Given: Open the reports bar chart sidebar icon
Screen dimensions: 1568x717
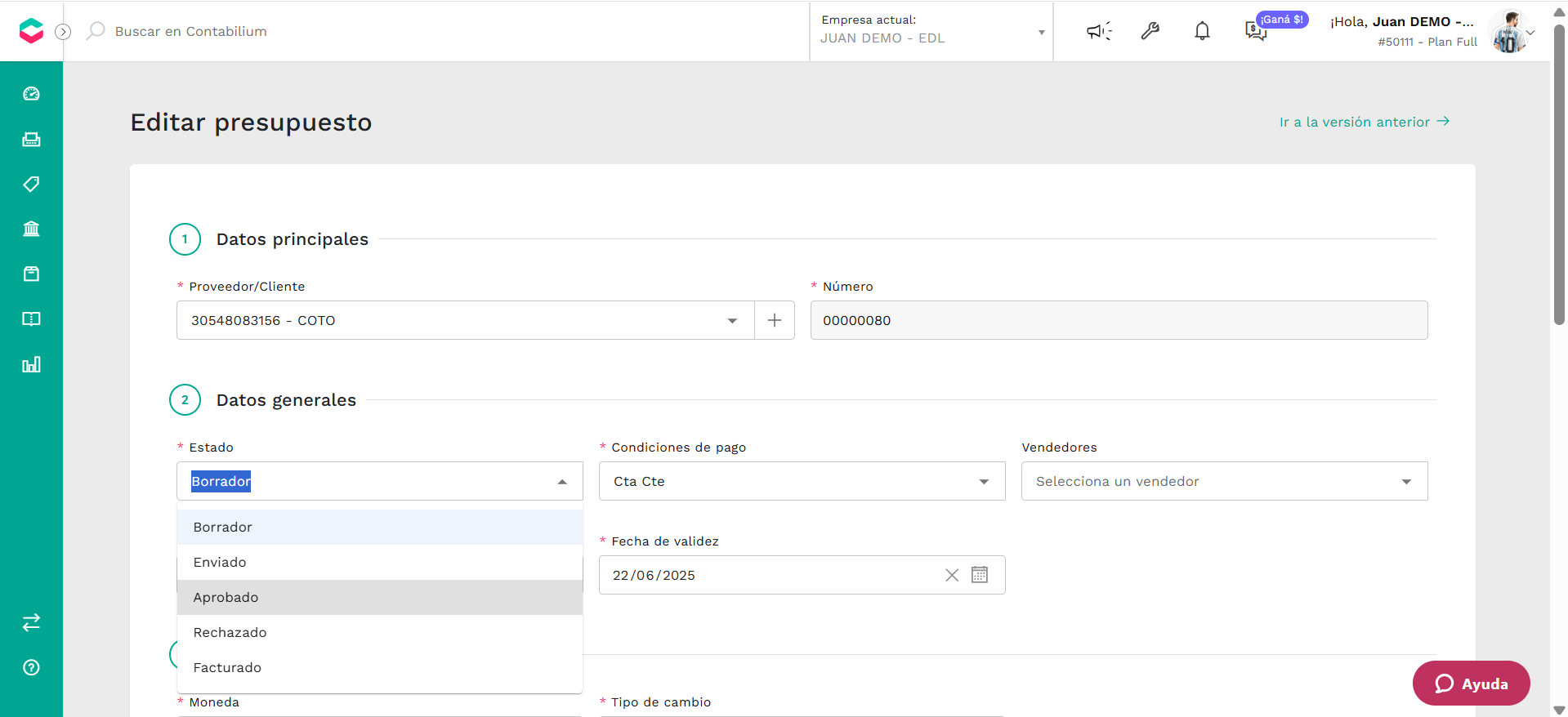Looking at the screenshot, I should (31, 364).
